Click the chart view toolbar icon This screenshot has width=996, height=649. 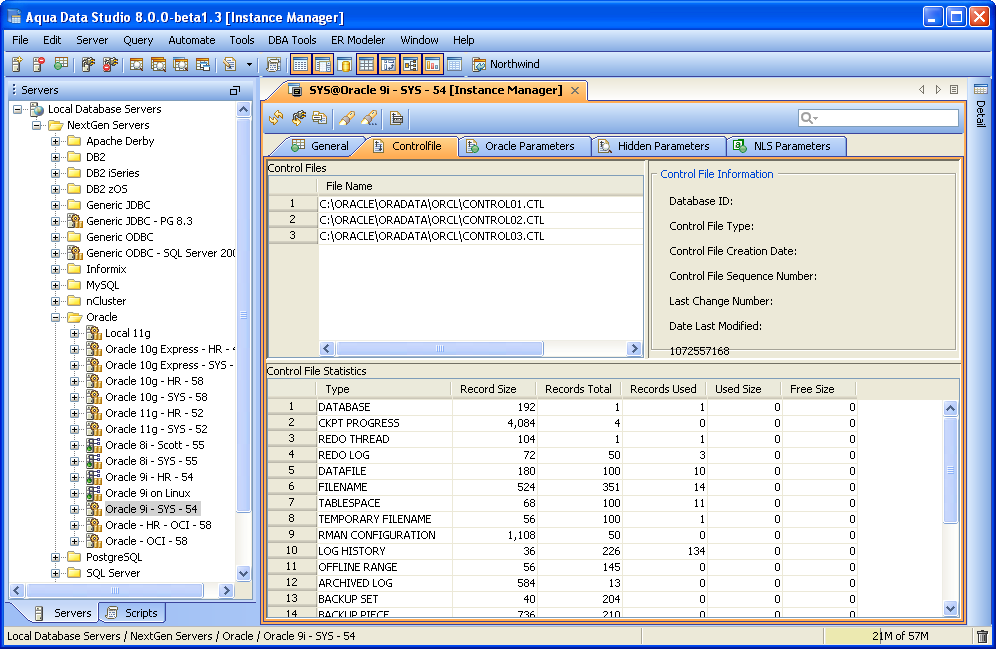[x=433, y=65]
